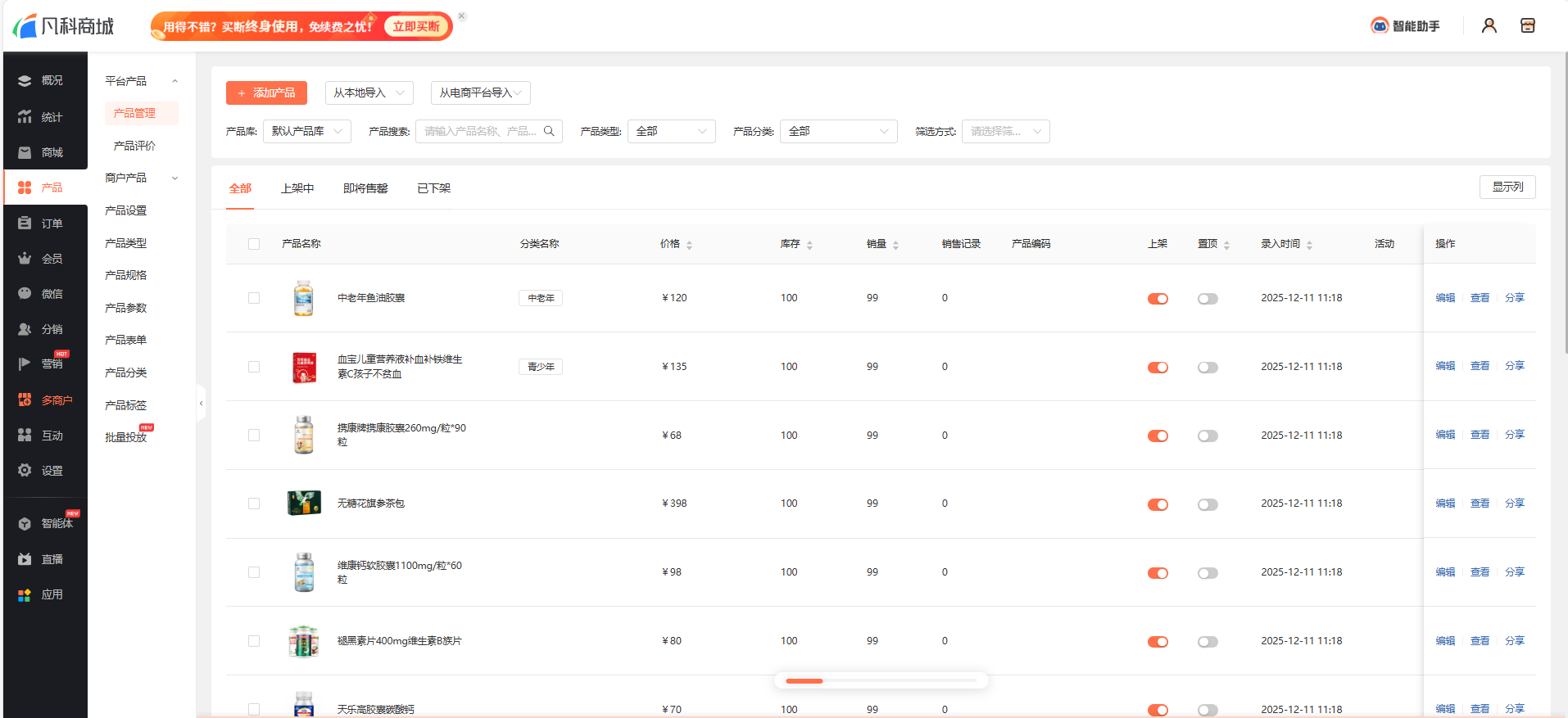1568x718 pixels.
Task: Click the search magnifier in 产品搜索 field
Action: coord(549,131)
